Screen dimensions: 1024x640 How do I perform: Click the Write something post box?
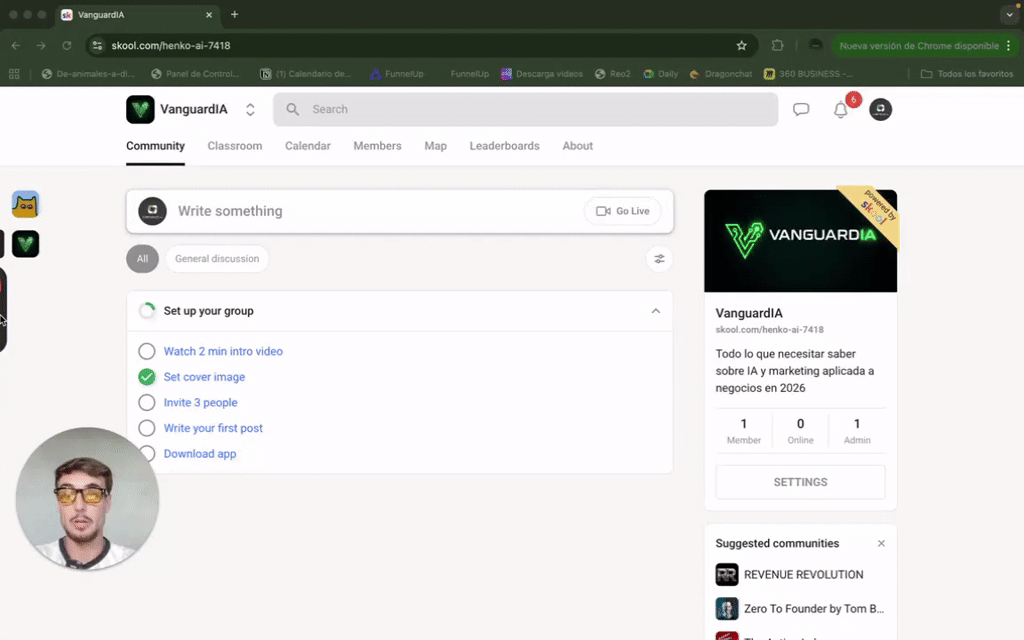pos(399,211)
